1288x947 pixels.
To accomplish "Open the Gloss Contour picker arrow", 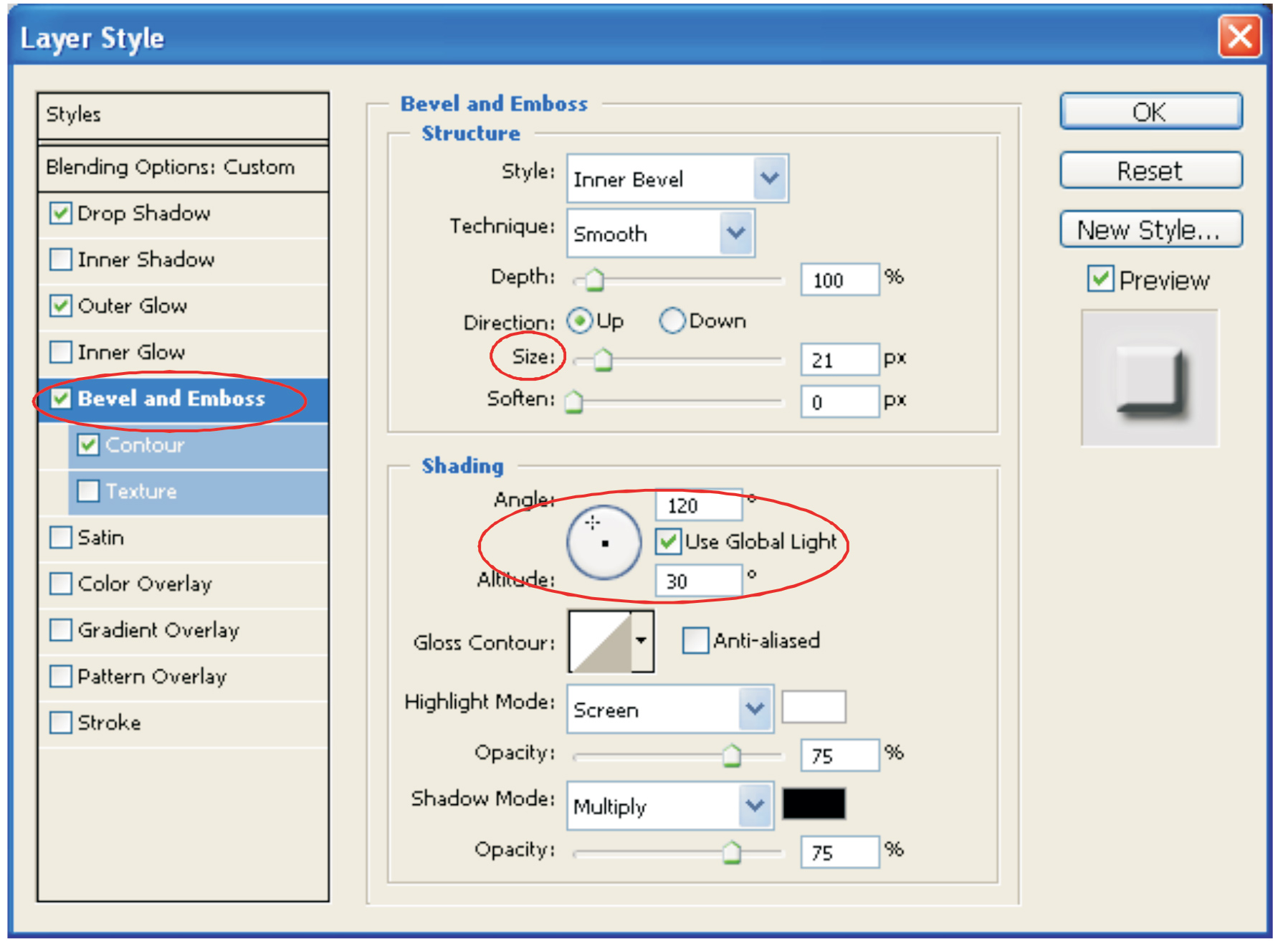I will tap(641, 642).
